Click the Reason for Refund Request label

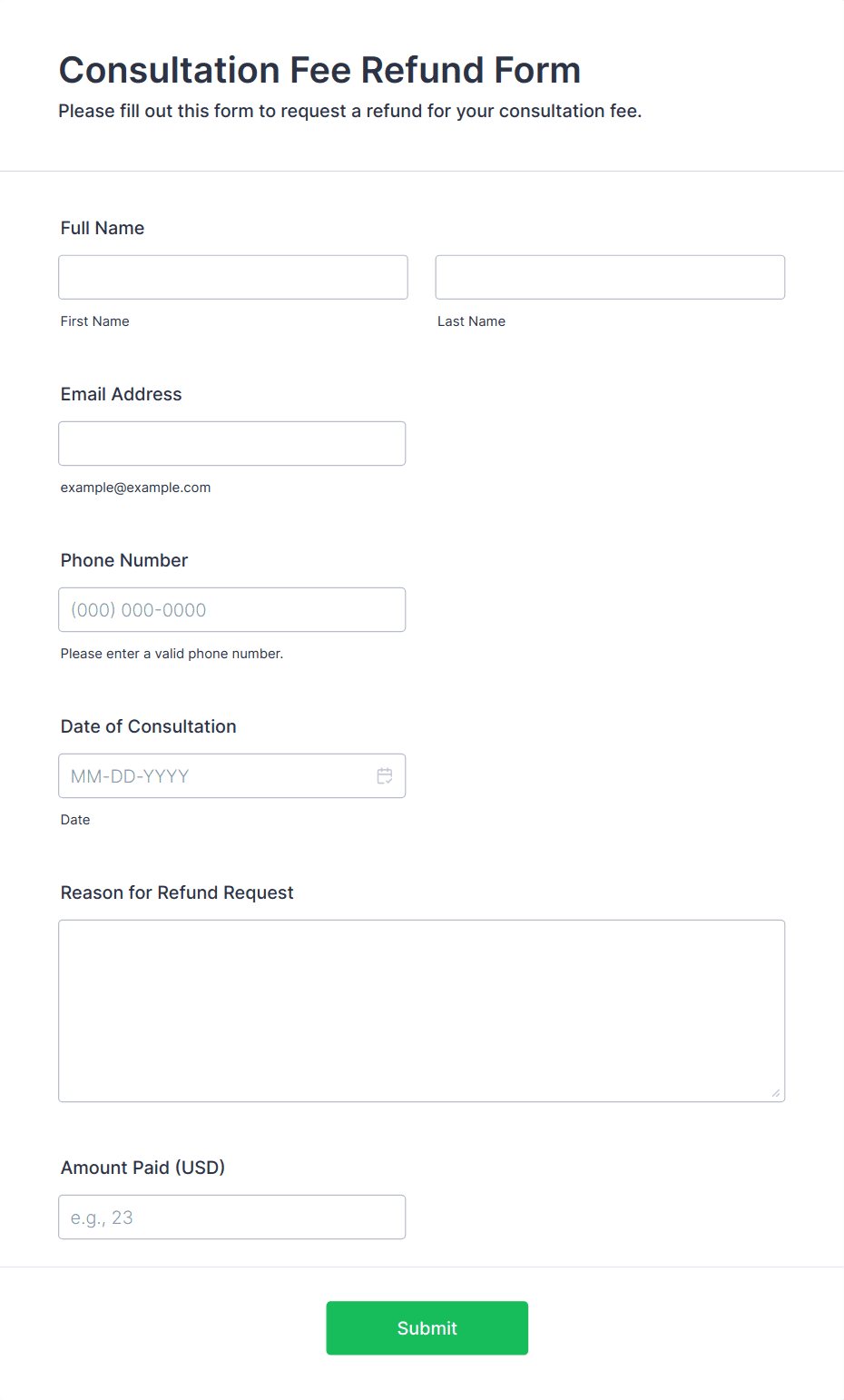tap(177, 892)
